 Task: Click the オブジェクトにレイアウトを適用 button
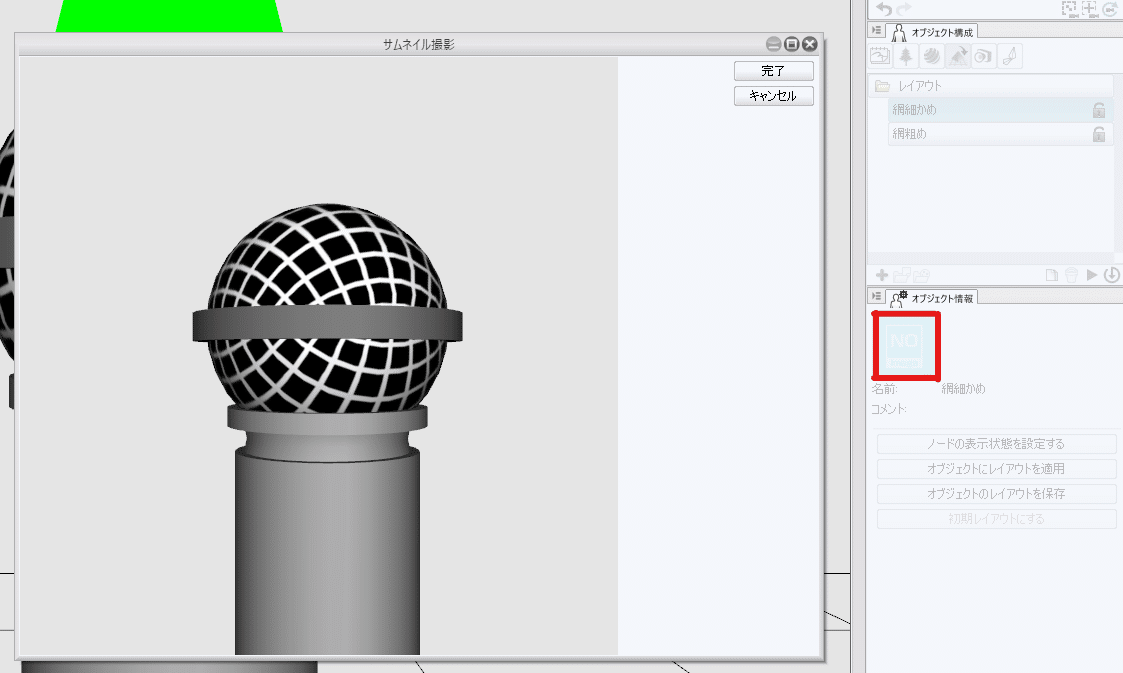[x=996, y=469]
